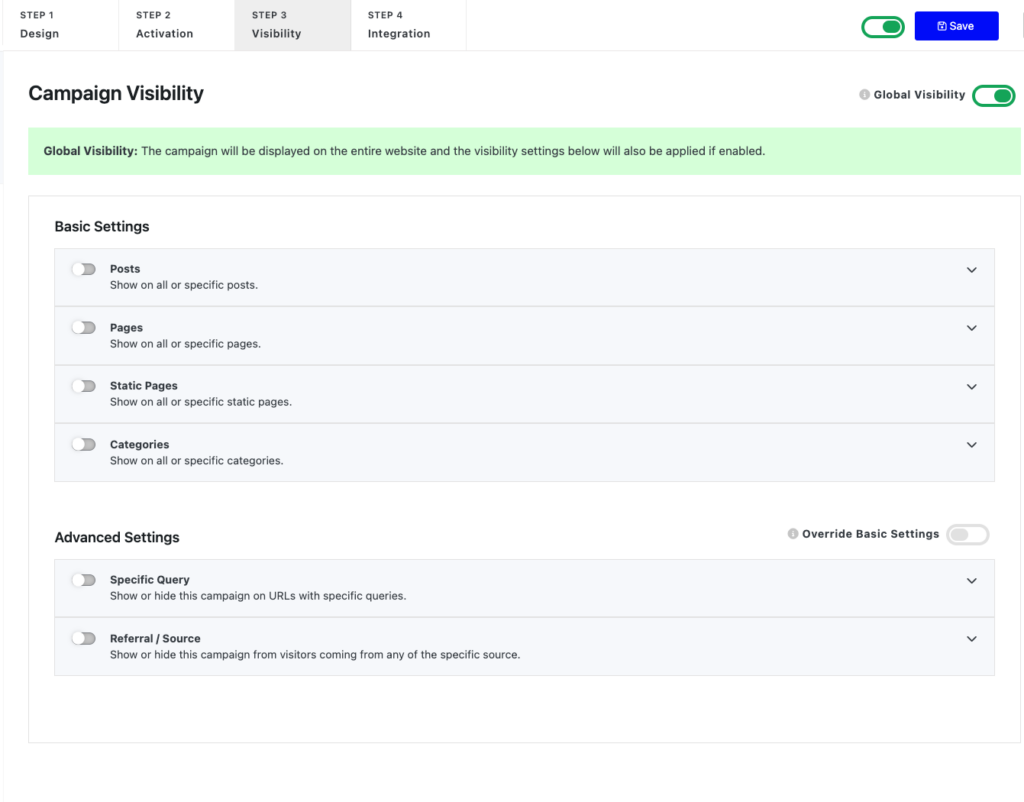The image size is (1024, 802).
Task: Click the Basic Settings heading
Action: pos(102,227)
